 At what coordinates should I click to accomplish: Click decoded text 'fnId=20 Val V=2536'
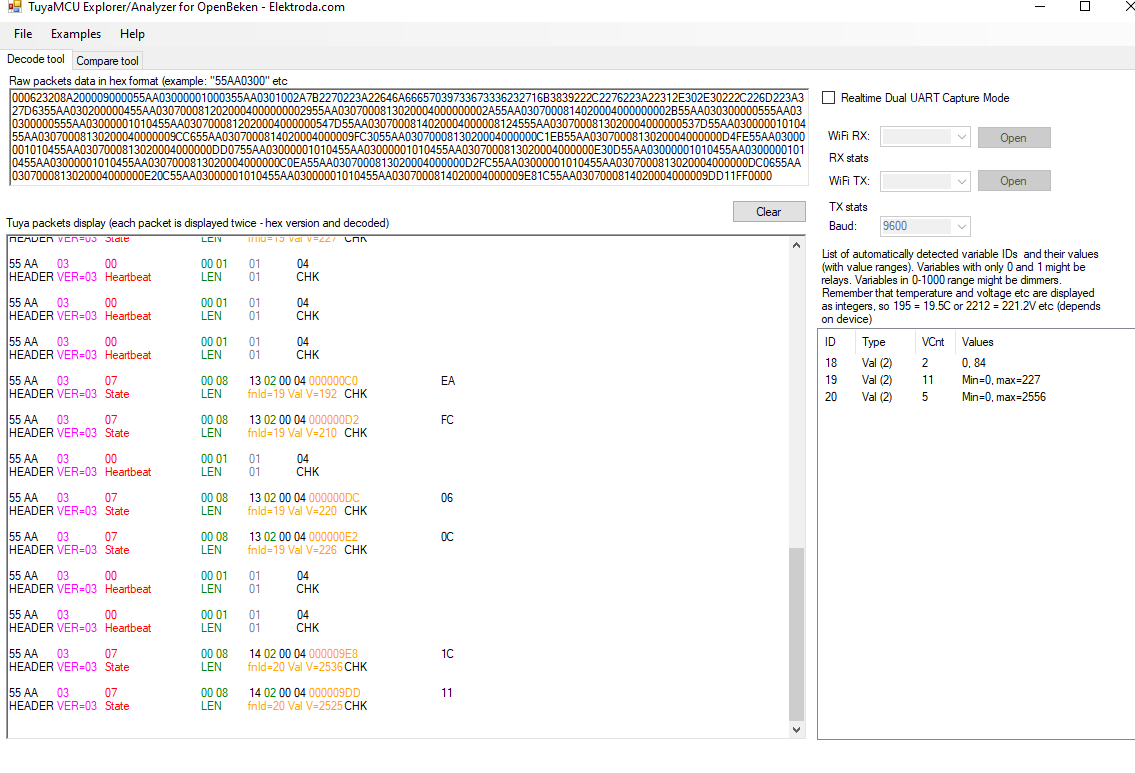pyautogui.click(x=295, y=667)
